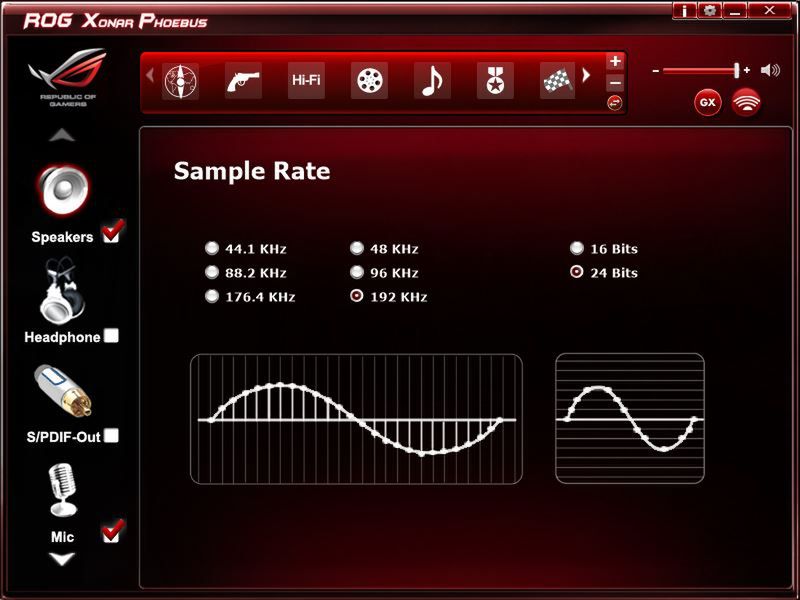
Task: Add a profile with plus button
Action: click(x=615, y=61)
